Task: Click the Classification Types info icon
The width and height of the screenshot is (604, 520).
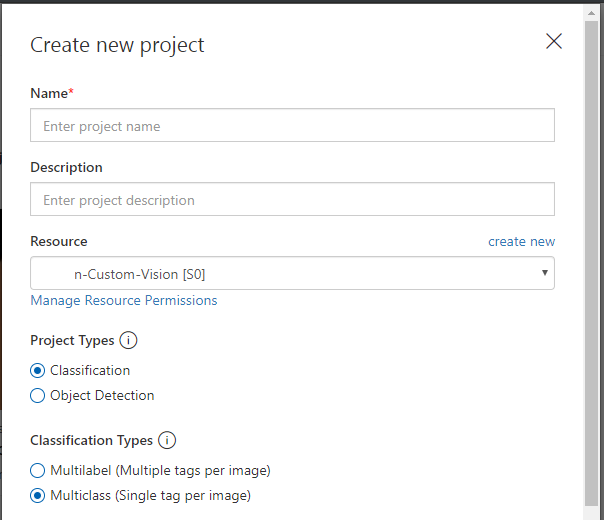Action: (x=167, y=440)
